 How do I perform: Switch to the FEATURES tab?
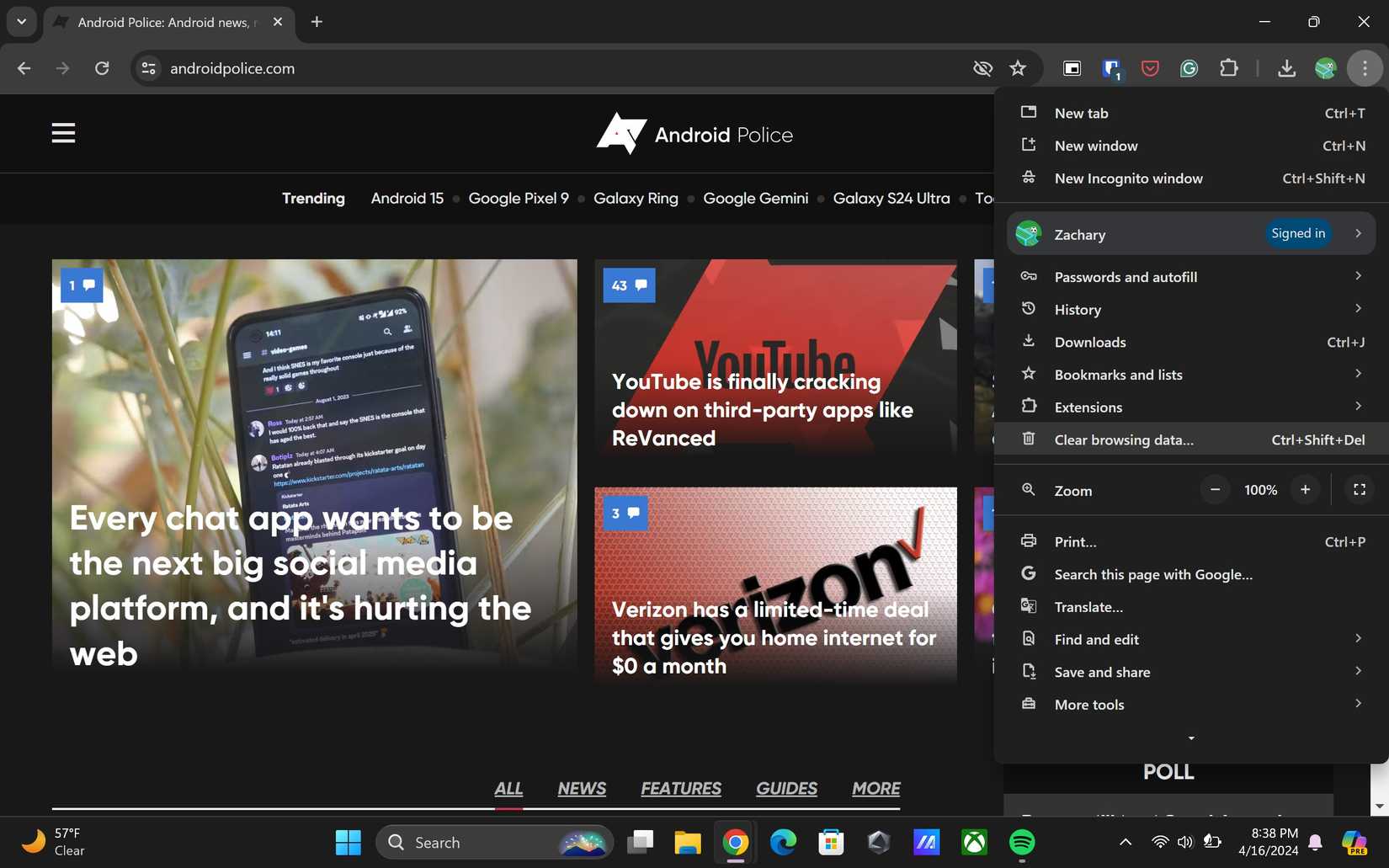(680, 789)
